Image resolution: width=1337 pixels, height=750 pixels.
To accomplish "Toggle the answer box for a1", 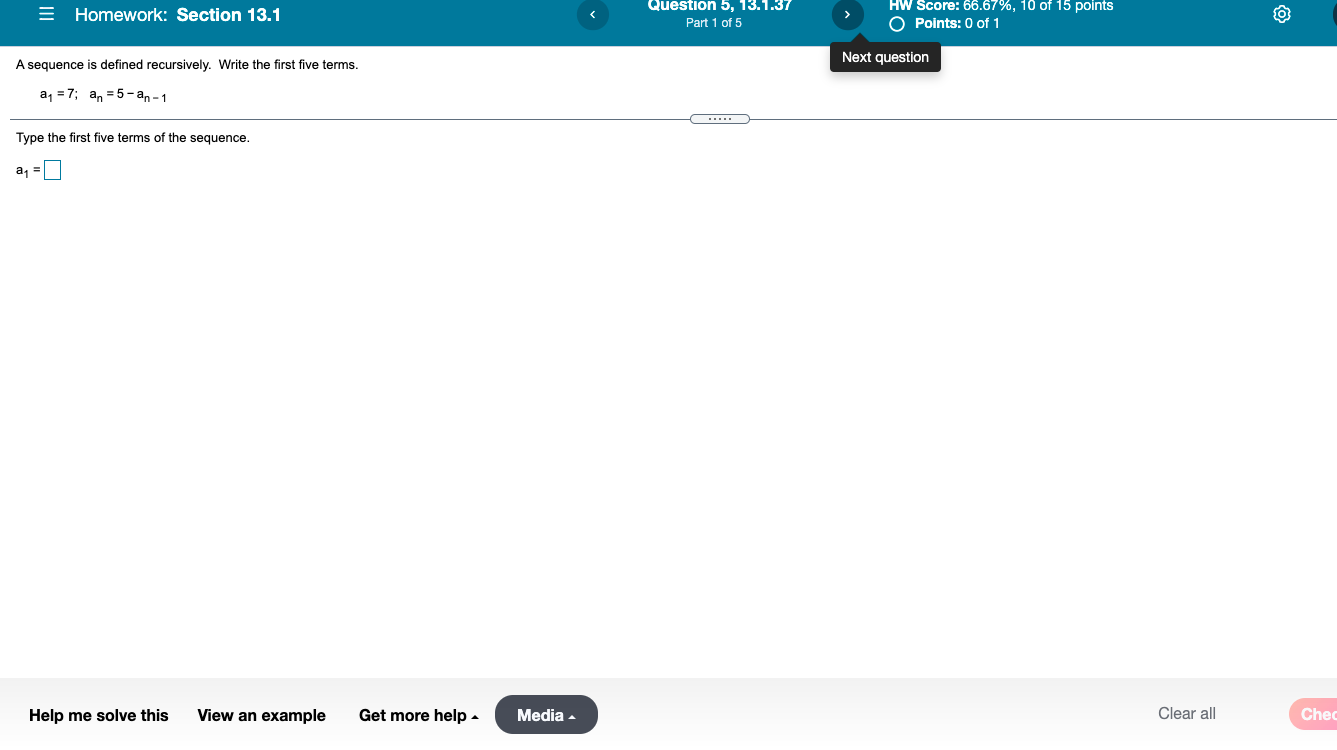I will 52,170.
